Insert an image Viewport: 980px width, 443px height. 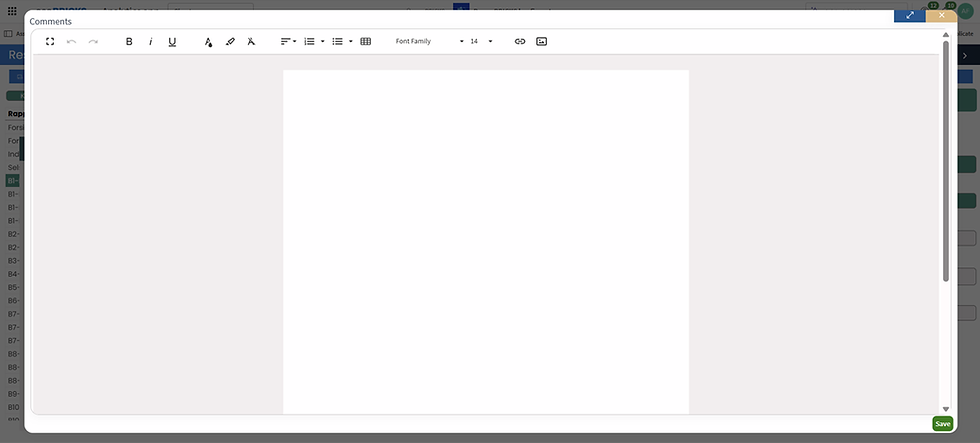click(542, 41)
